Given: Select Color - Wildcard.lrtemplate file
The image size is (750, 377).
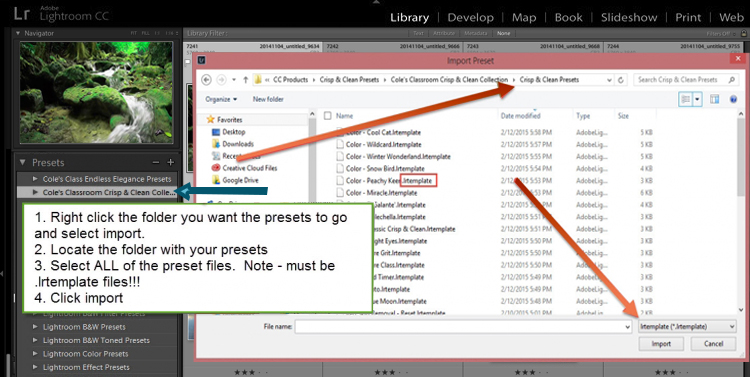Looking at the screenshot, I should coord(384,144).
